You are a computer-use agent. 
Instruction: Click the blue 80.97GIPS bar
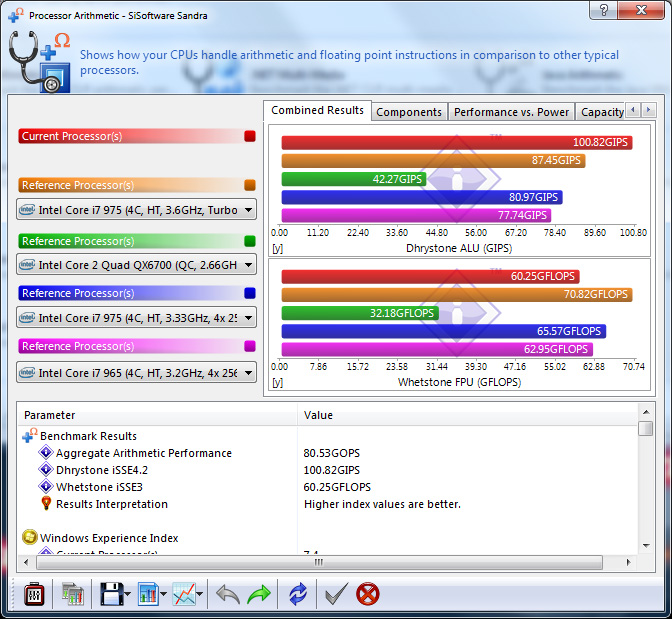[422, 197]
